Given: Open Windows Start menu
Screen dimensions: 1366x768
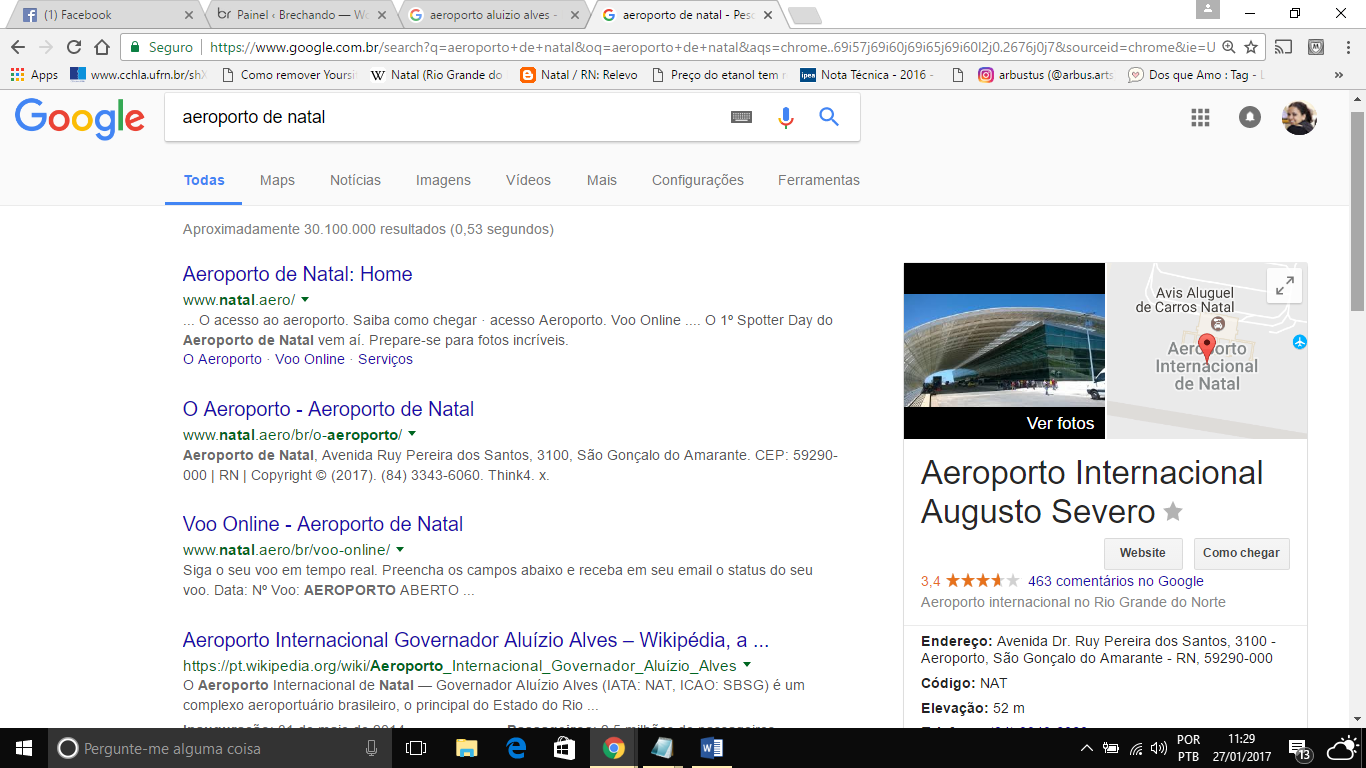Looking at the screenshot, I should point(24,748).
